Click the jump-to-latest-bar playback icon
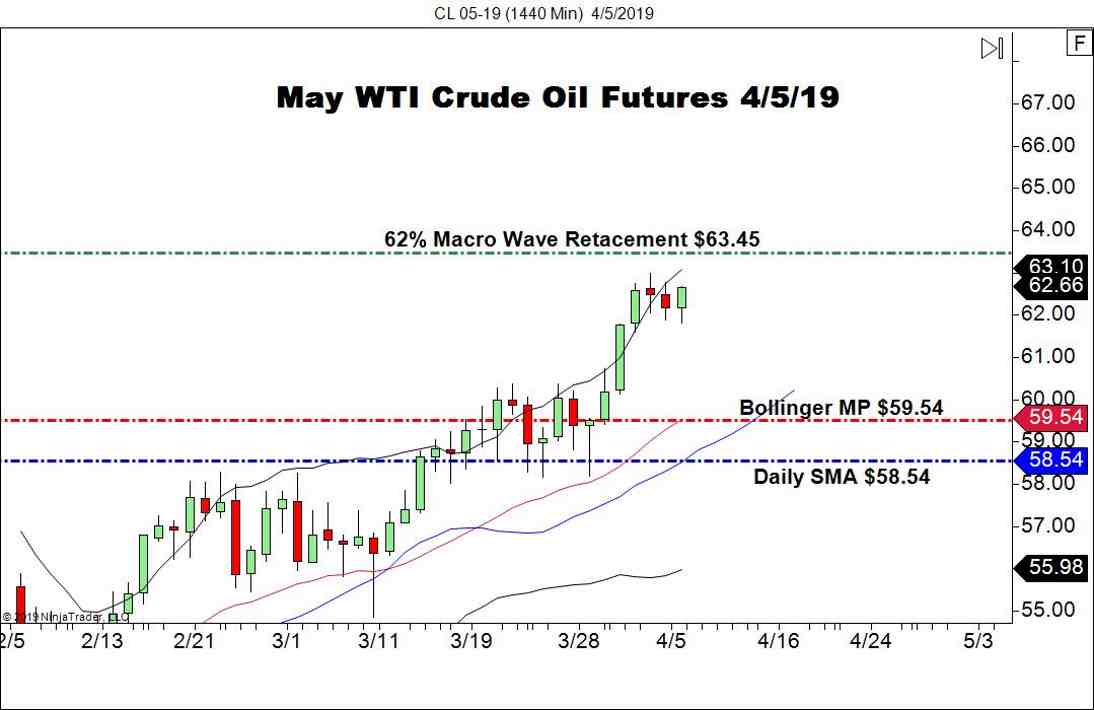 (990, 47)
